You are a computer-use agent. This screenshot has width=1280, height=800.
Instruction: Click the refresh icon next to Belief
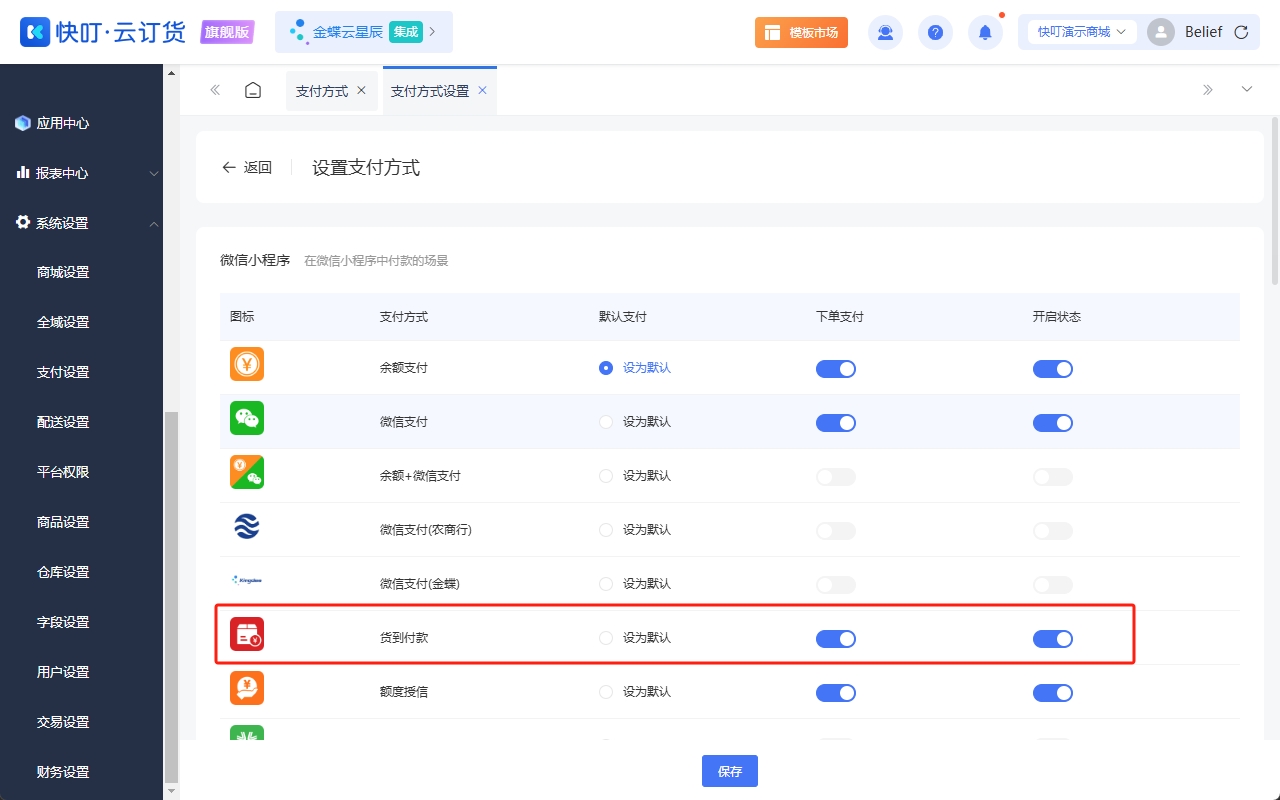pos(1241,32)
